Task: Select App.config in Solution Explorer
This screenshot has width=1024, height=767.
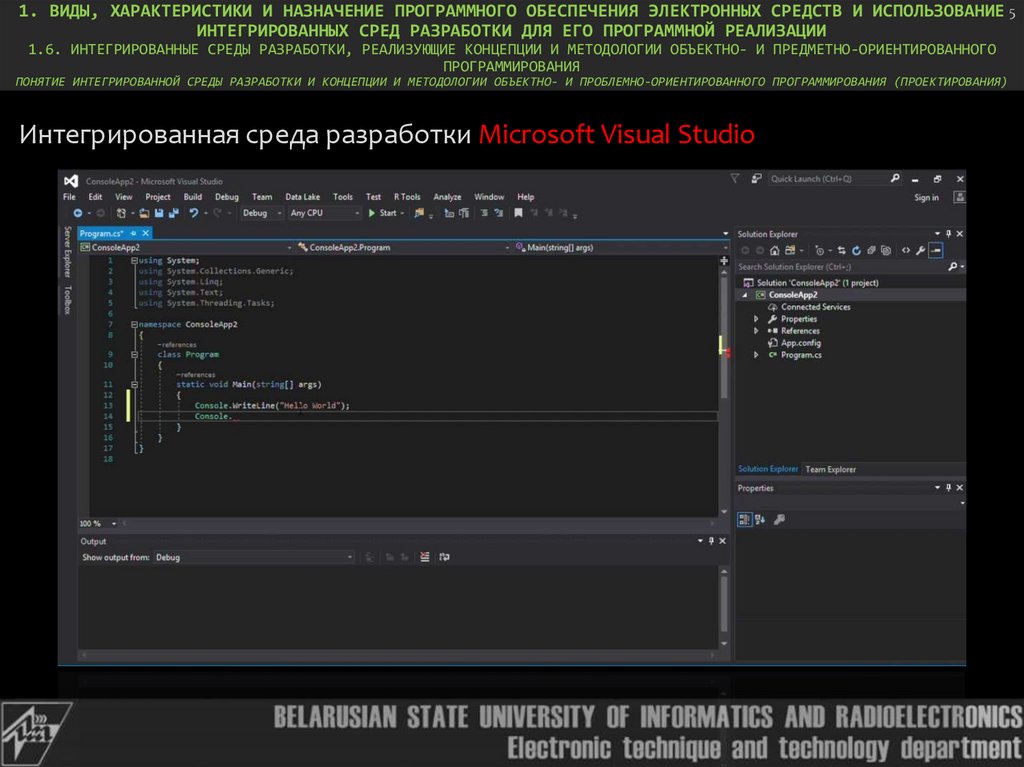Action: (x=800, y=343)
